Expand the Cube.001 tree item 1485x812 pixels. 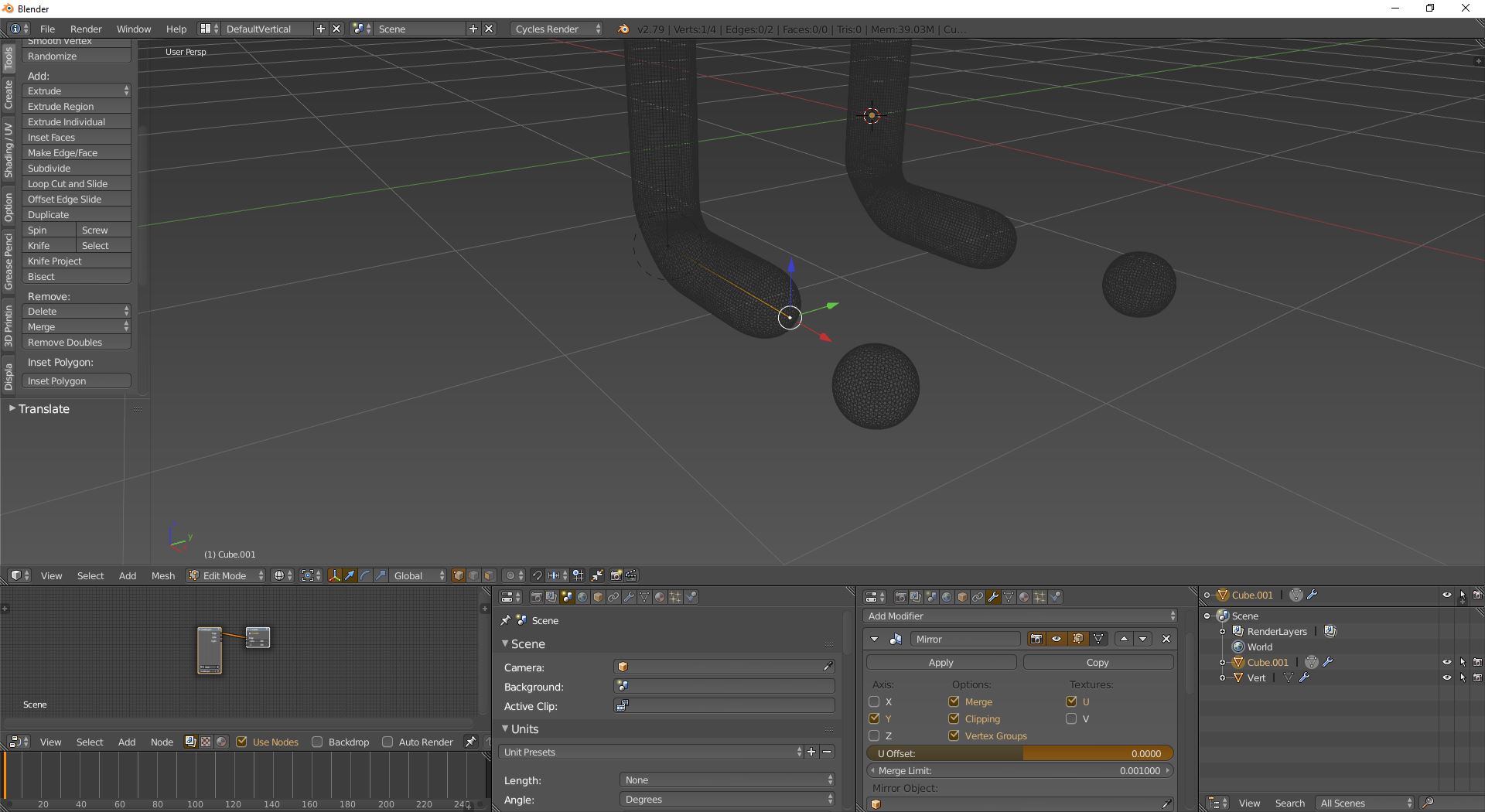click(x=1222, y=662)
